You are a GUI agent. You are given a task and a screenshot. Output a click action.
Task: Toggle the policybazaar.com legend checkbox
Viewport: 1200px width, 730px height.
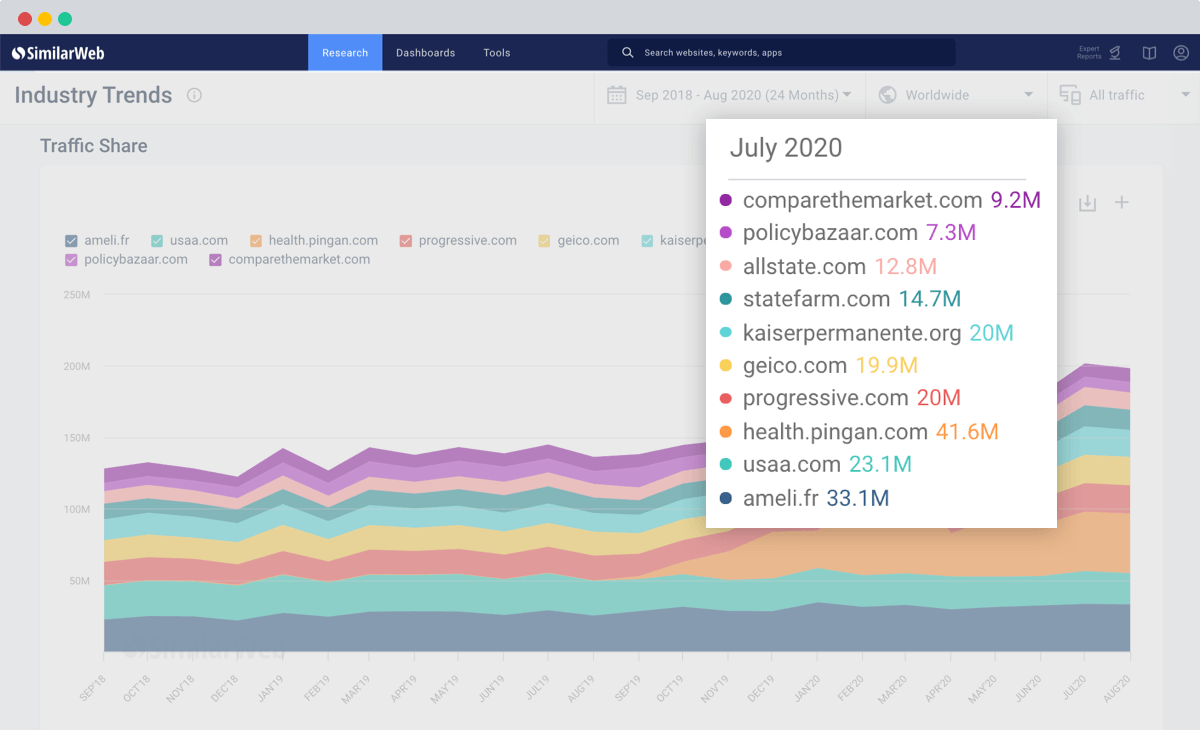click(71, 260)
